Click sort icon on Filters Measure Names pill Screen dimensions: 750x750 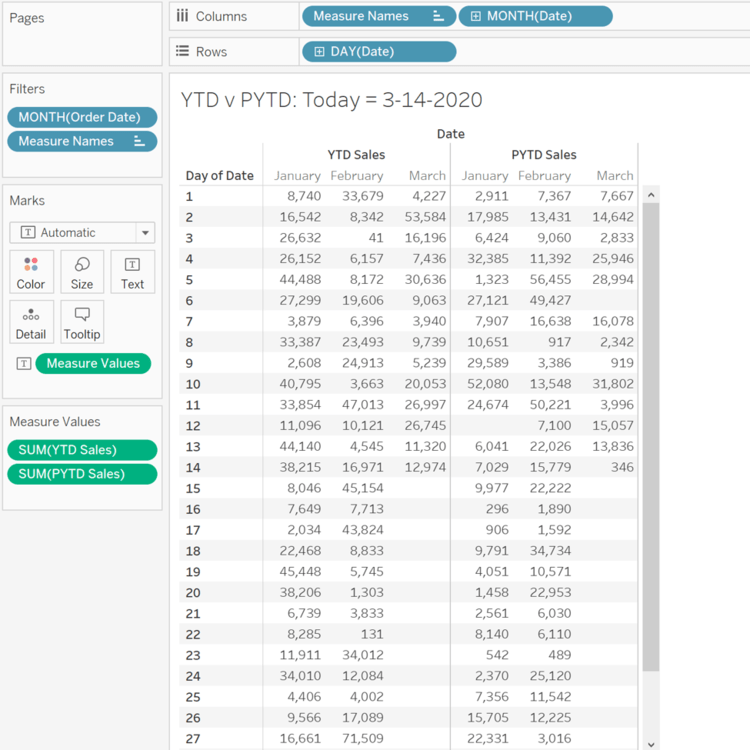[x=139, y=141]
